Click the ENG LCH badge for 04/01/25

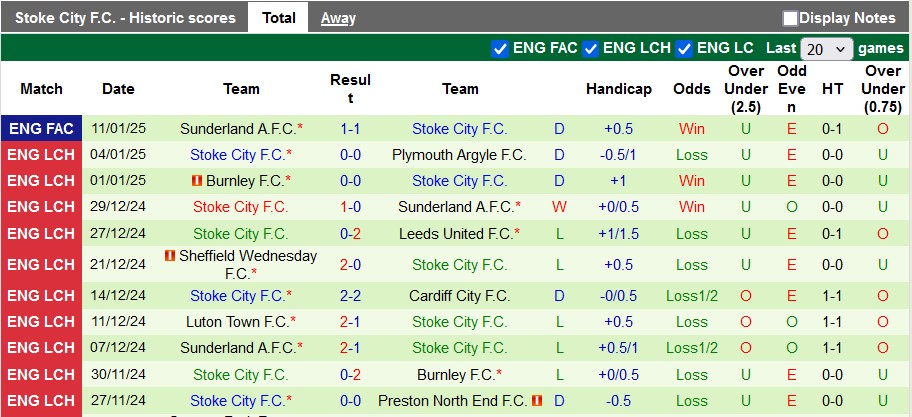tap(41, 155)
